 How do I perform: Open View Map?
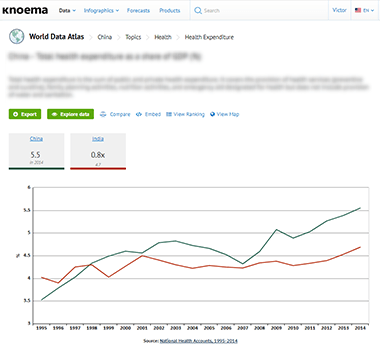(x=228, y=114)
